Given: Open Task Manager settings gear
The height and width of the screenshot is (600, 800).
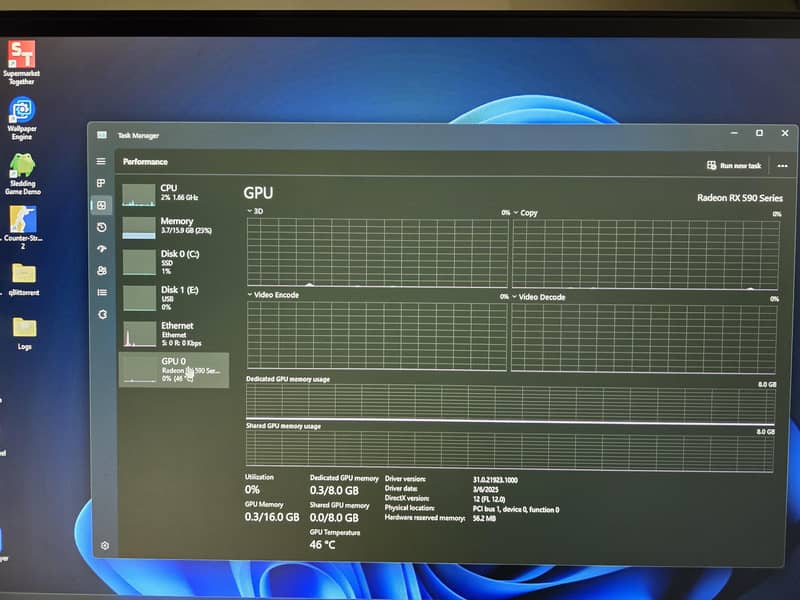Looking at the screenshot, I should click(104, 546).
